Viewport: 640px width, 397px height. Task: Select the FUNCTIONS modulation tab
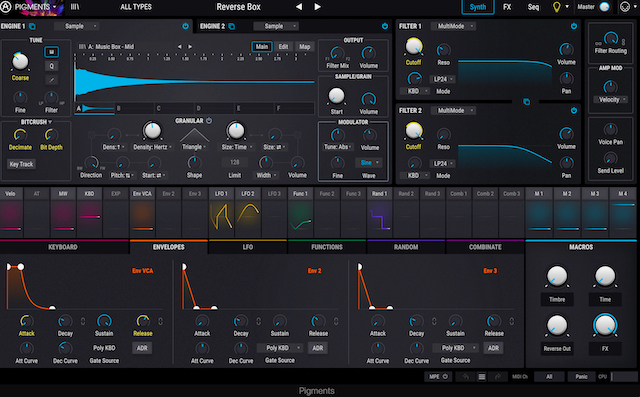click(x=327, y=247)
